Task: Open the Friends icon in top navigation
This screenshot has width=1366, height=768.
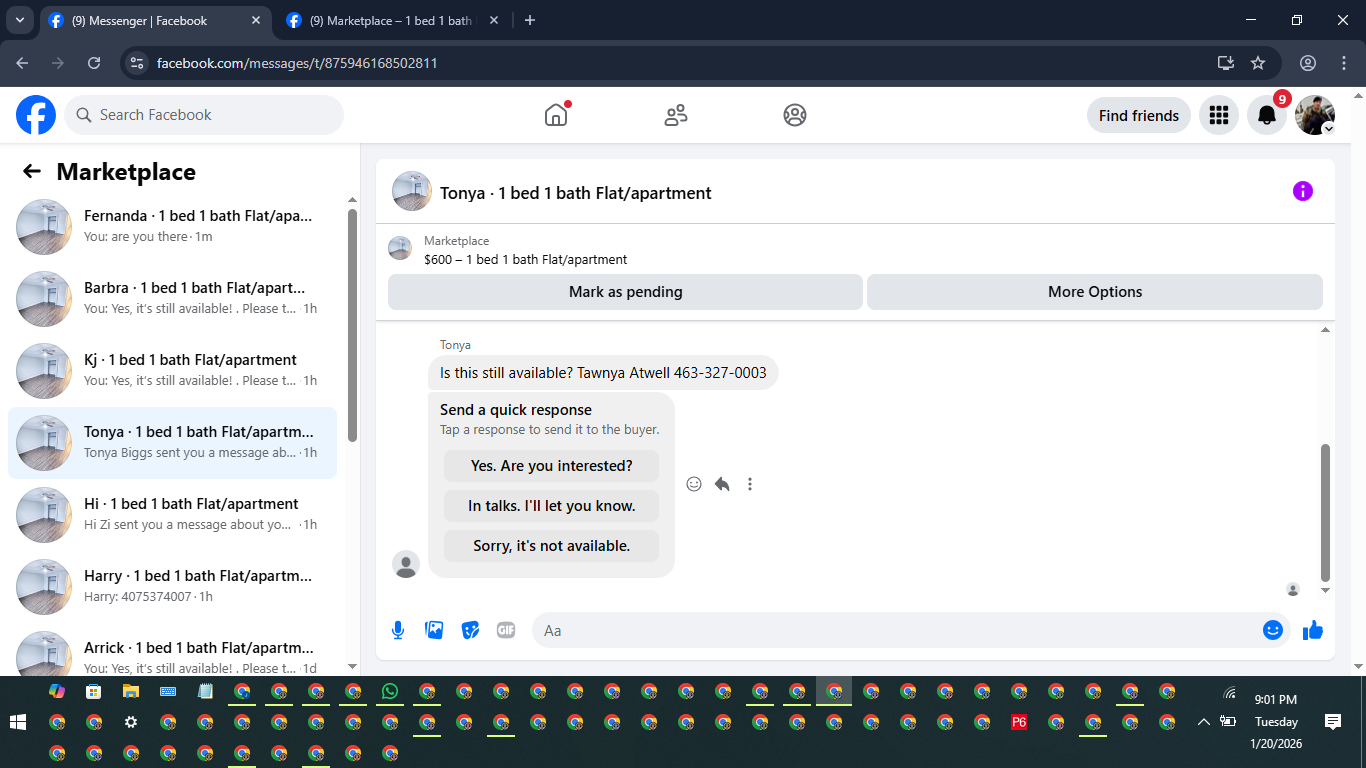Action: [x=676, y=115]
